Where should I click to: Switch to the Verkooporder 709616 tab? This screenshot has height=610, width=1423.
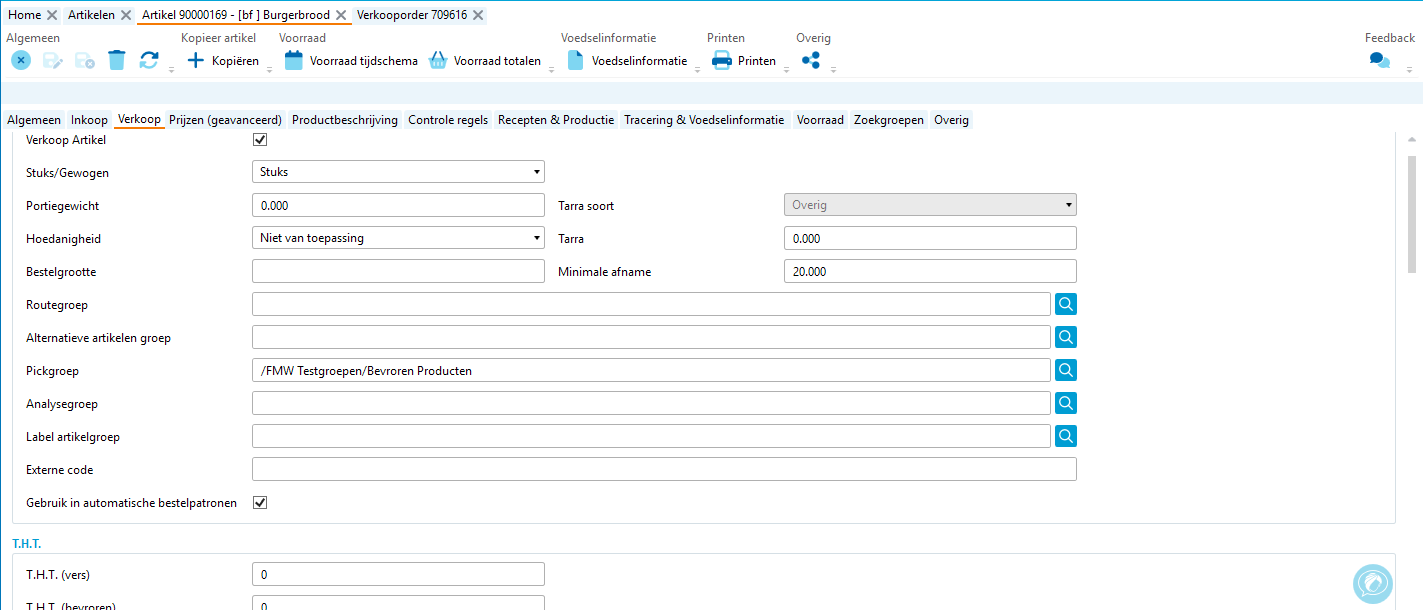[412, 15]
